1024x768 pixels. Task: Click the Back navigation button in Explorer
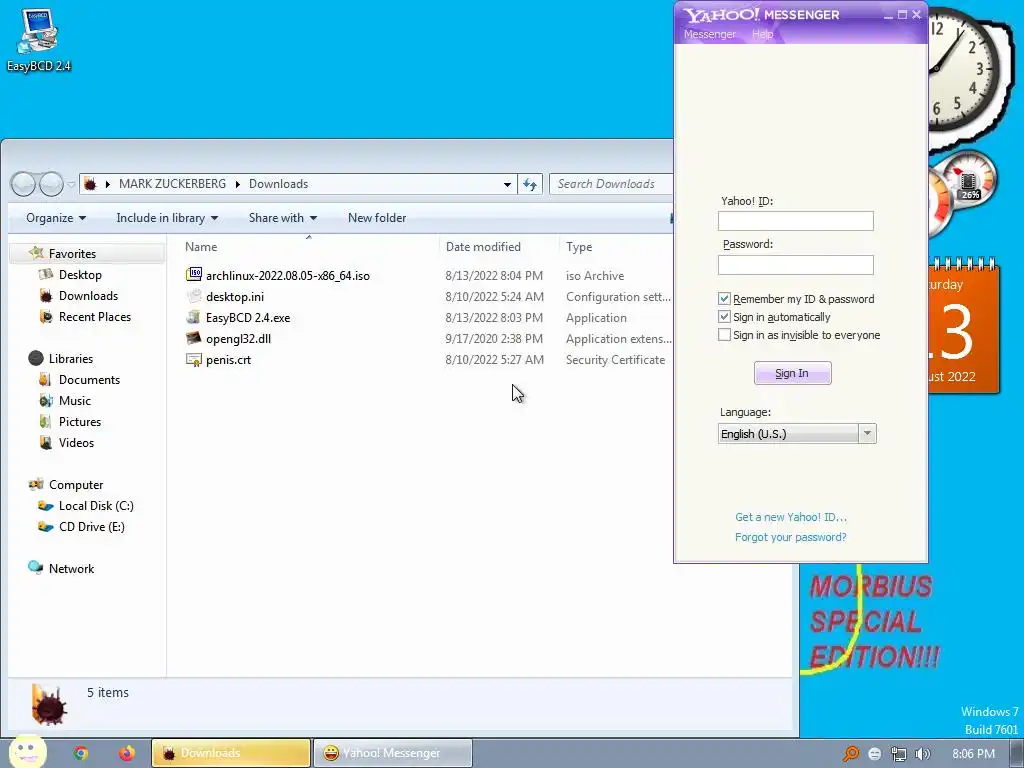[x=24, y=184]
